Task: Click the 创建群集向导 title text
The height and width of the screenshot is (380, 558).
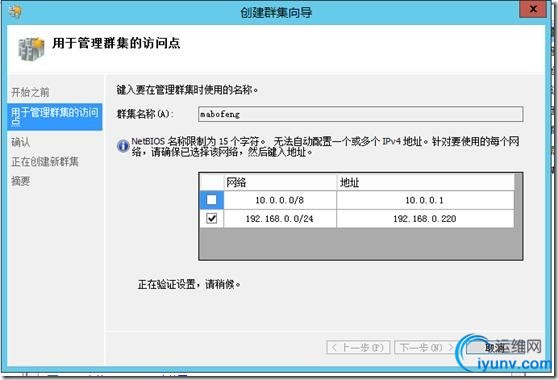Action: pos(276,12)
